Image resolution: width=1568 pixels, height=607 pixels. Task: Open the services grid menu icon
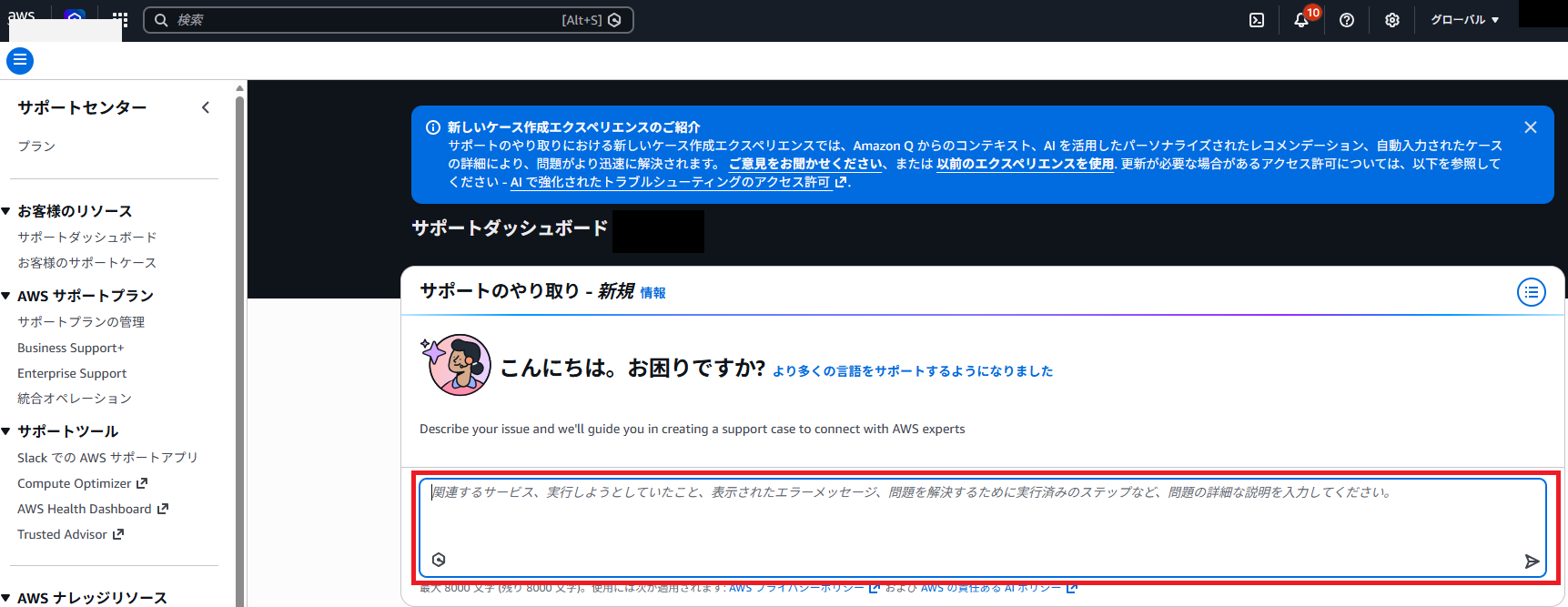coord(120,19)
